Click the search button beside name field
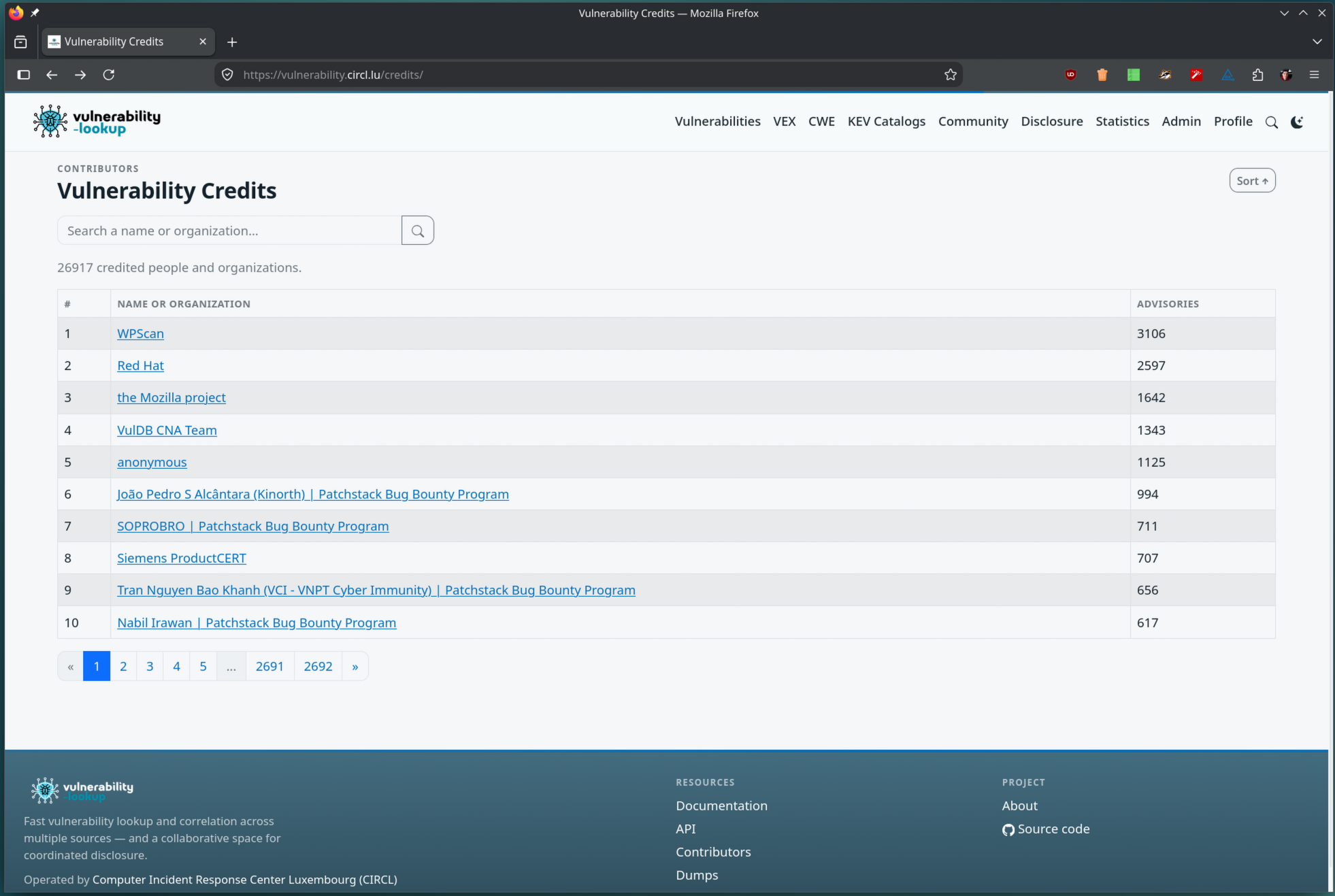Viewport: 1335px width, 896px height. (418, 231)
